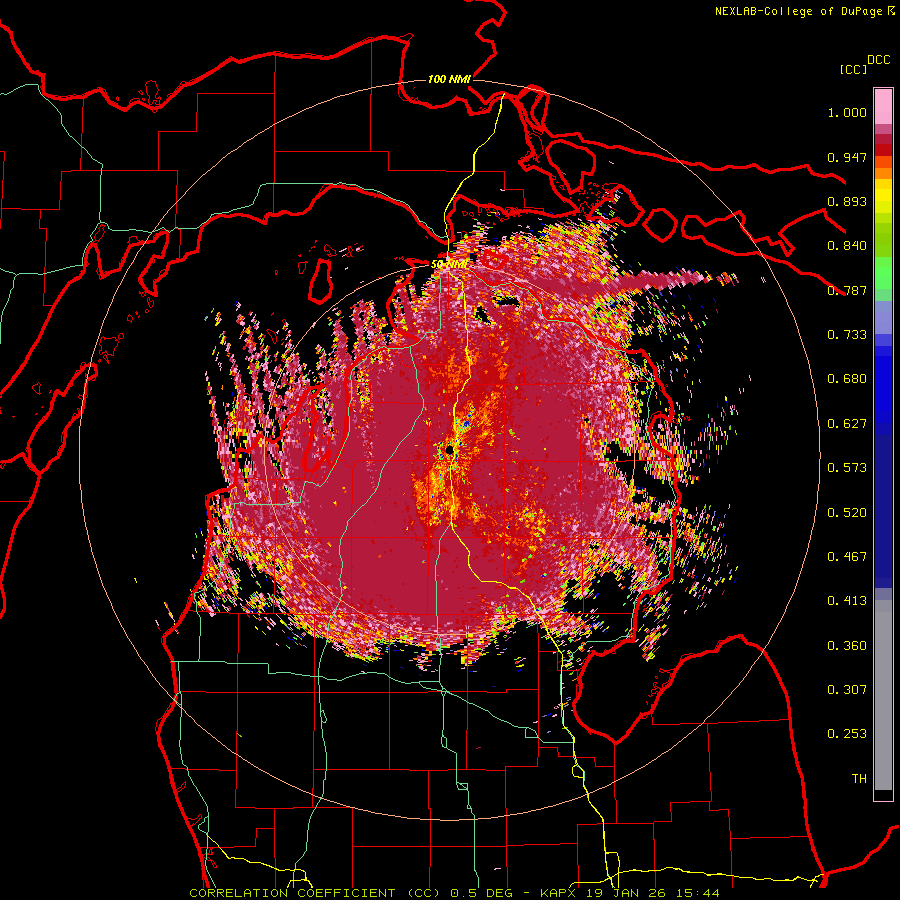Click the TH threshold label
Image resolution: width=900 pixels, height=900 pixels.
(859, 779)
